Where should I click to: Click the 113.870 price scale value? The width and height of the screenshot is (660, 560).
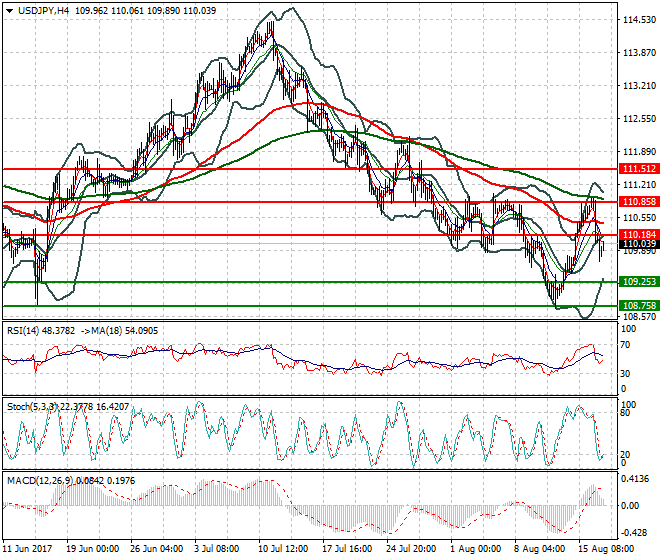coord(639,53)
